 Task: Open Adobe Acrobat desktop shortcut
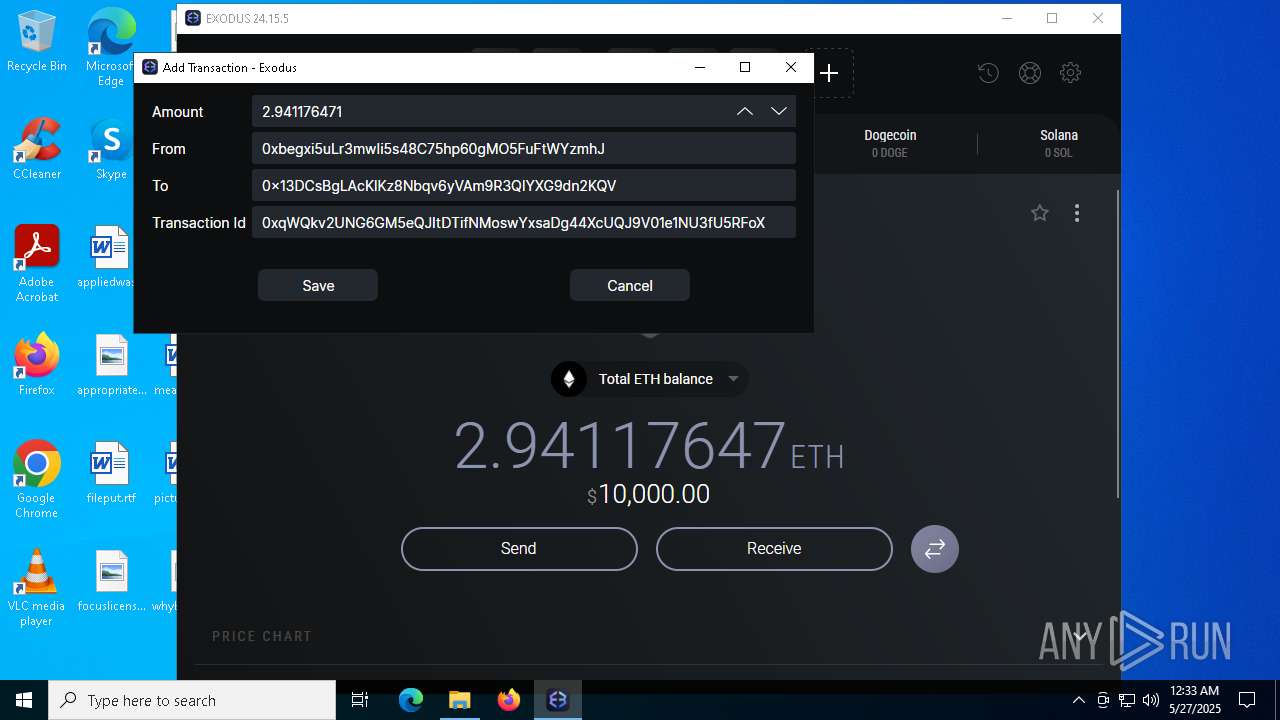(37, 264)
